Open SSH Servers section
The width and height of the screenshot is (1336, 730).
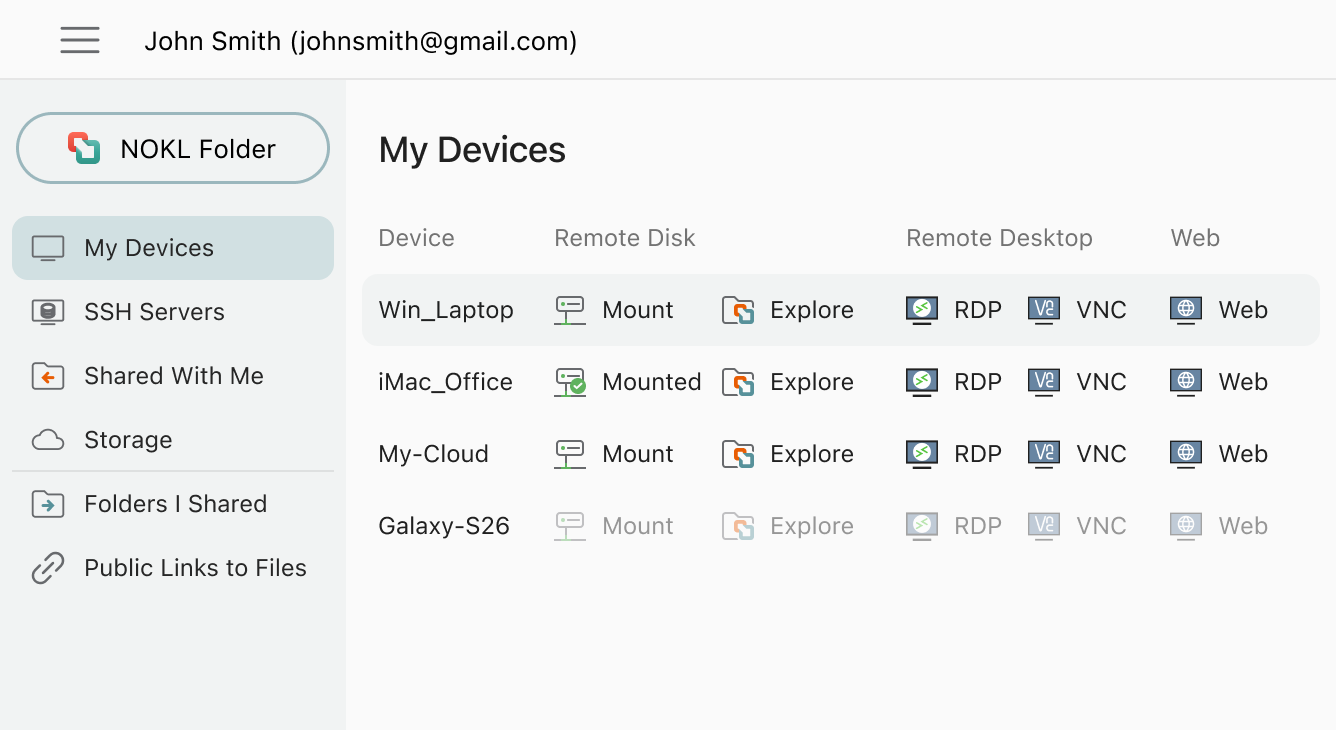(173, 312)
